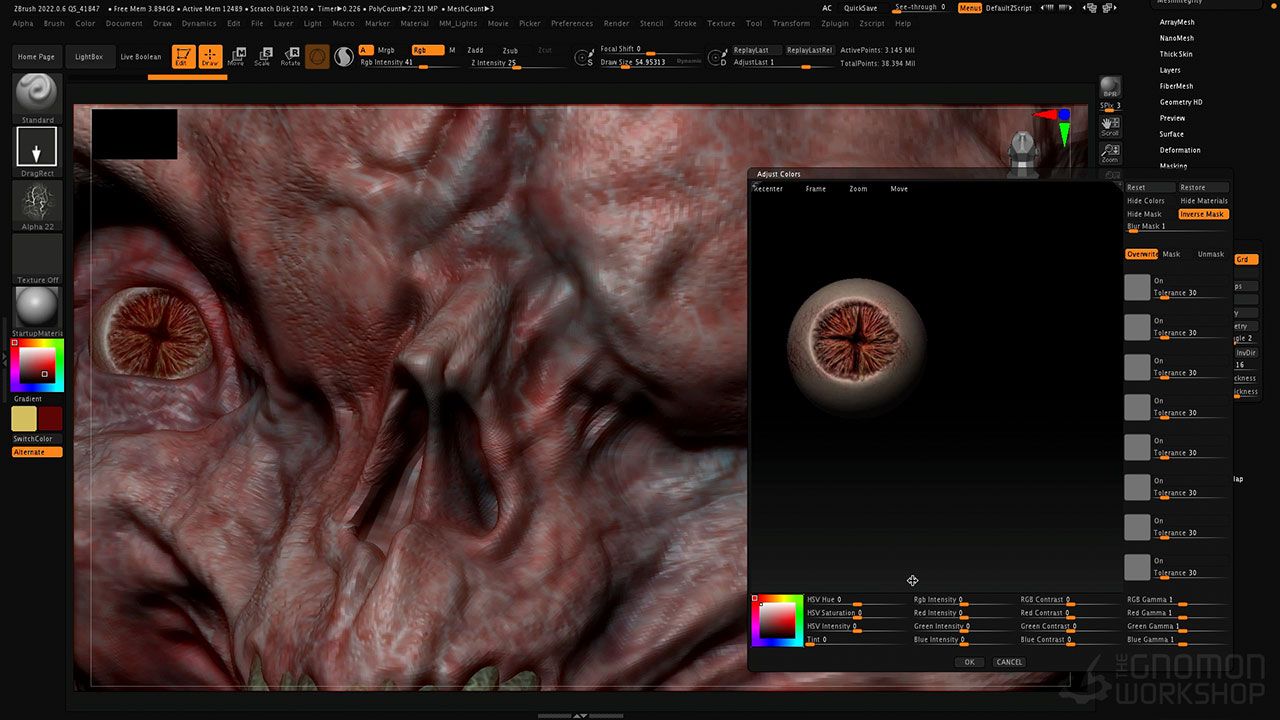Toggle the Inverse Mask option
1280x720 pixels.
tap(1202, 214)
